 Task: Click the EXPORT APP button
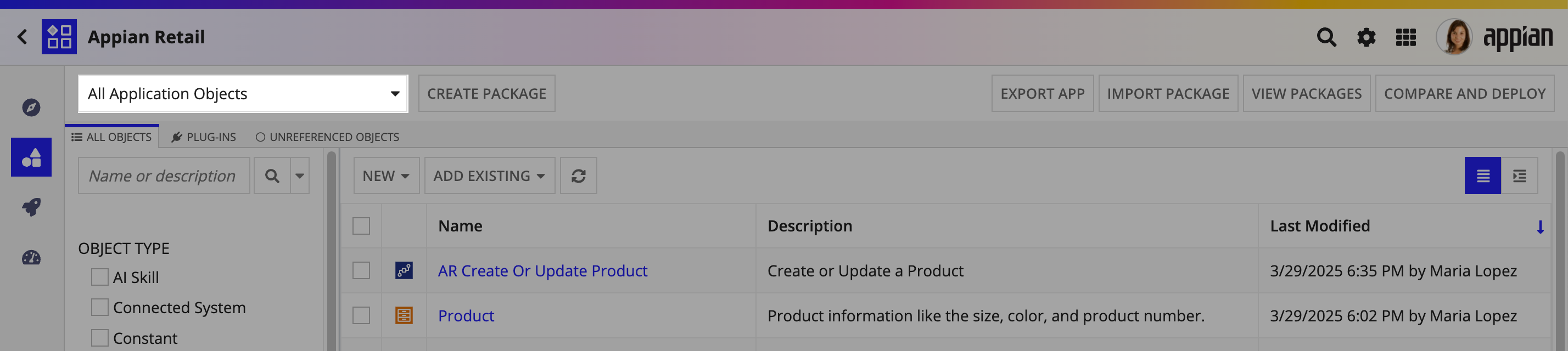(1042, 94)
